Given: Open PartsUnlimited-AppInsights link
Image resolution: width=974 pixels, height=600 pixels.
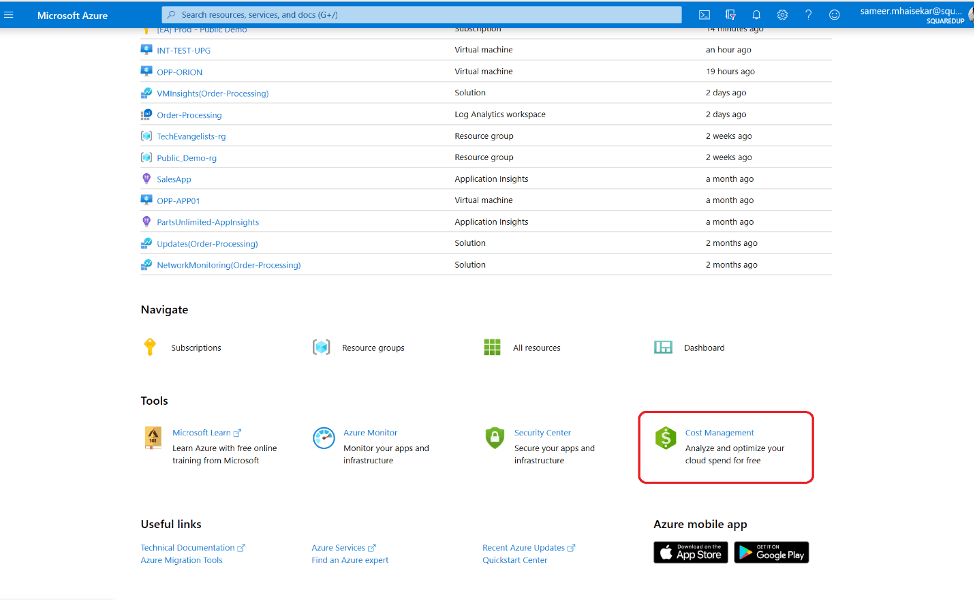Looking at the screenshot, I should pos(207,222).
